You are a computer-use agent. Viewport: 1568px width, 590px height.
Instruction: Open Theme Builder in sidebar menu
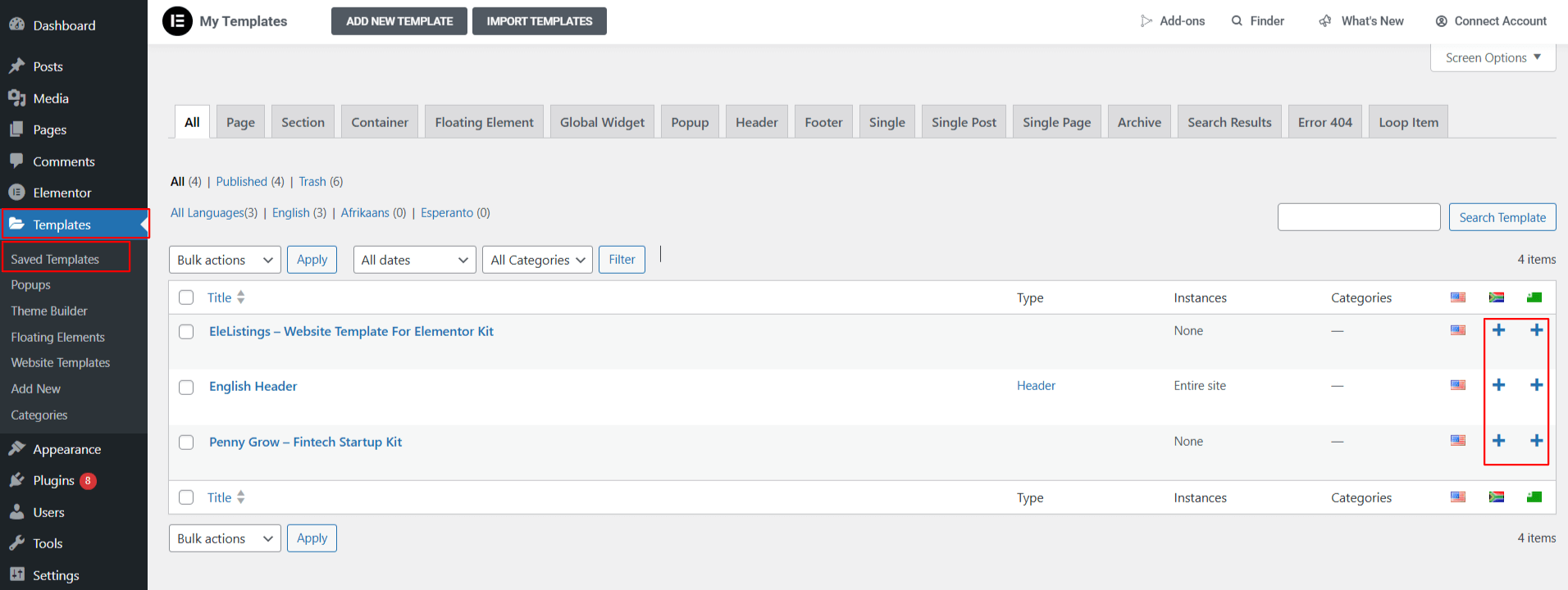pyautogui.click(x=49, y=311)
